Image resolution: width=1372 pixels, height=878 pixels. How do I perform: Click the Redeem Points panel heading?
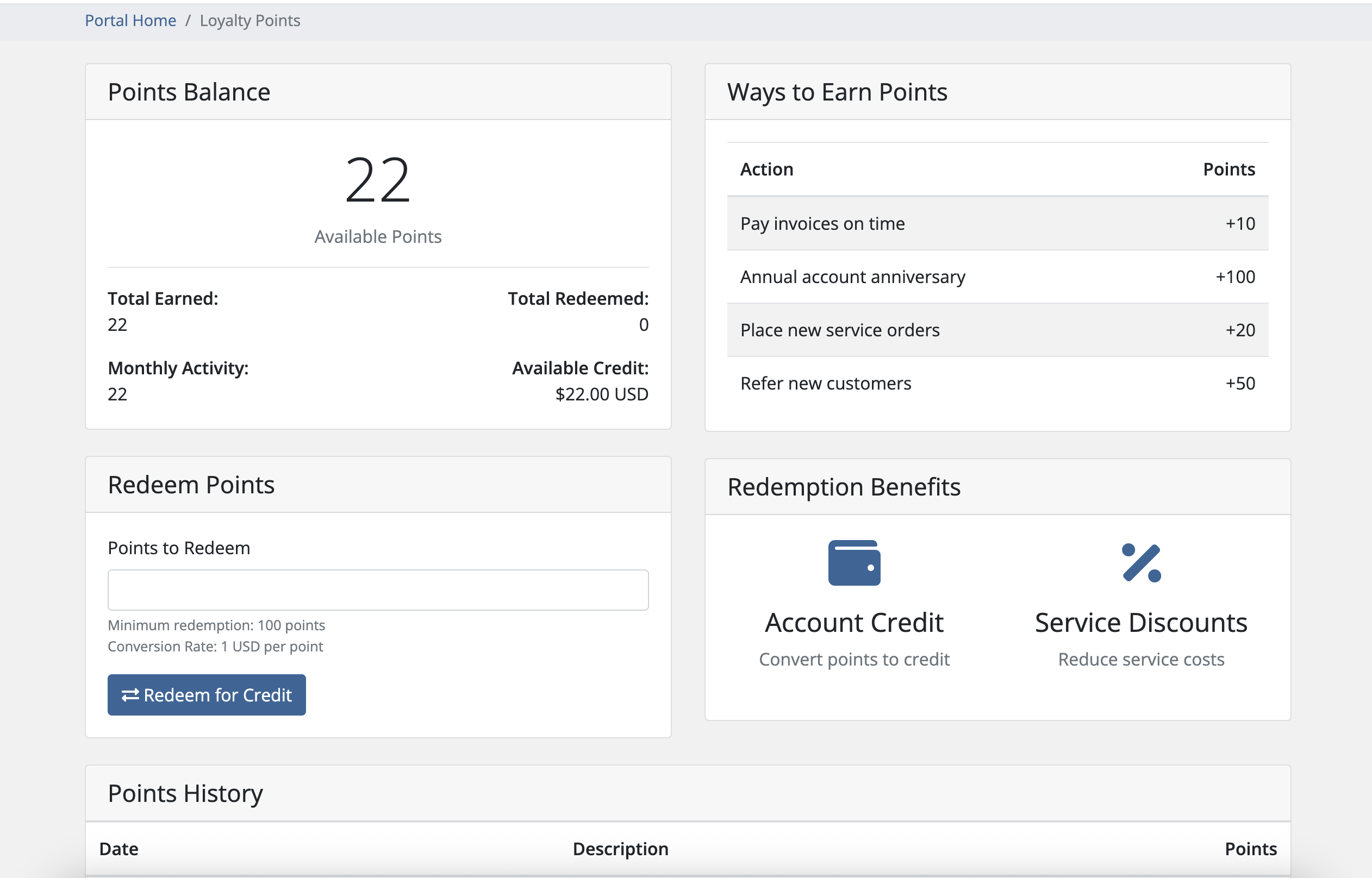(x=191, y=485)
